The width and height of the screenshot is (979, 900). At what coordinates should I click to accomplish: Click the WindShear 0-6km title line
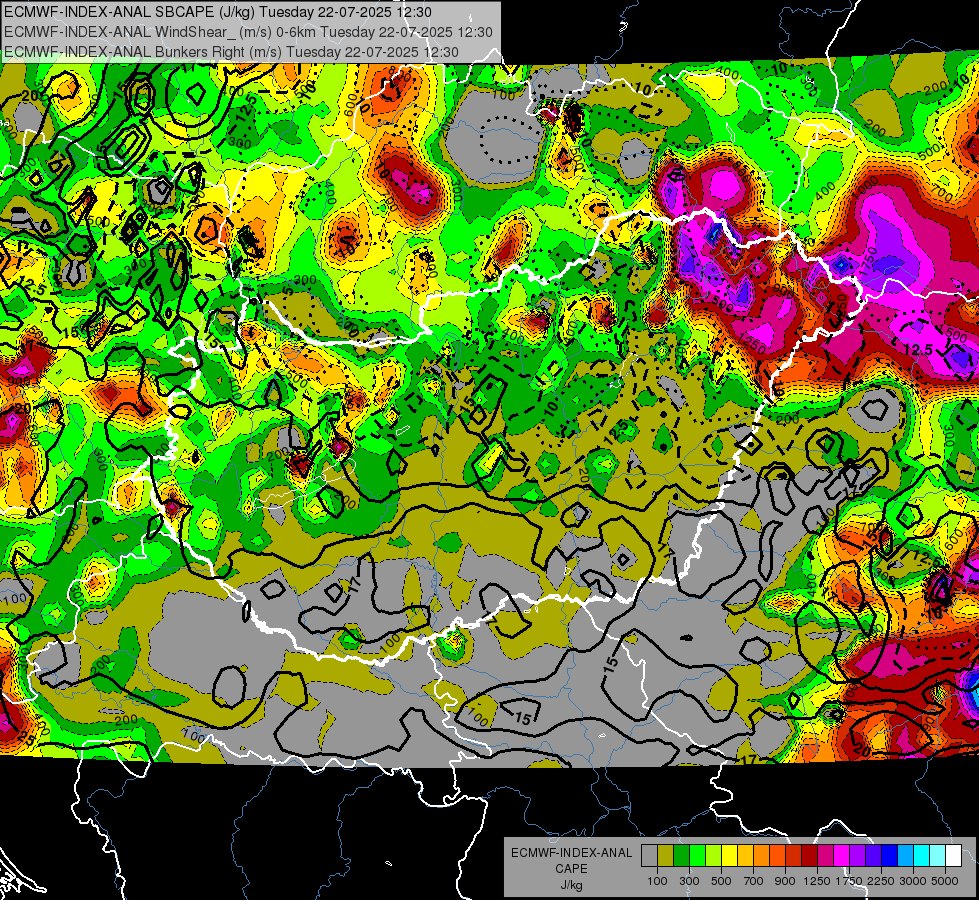click(248, 32)
